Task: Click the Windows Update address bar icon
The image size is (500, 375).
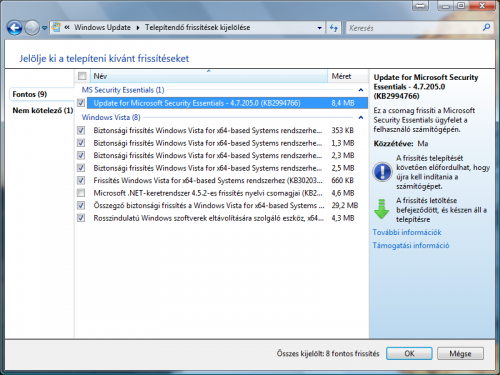Action: coord(56,27)
